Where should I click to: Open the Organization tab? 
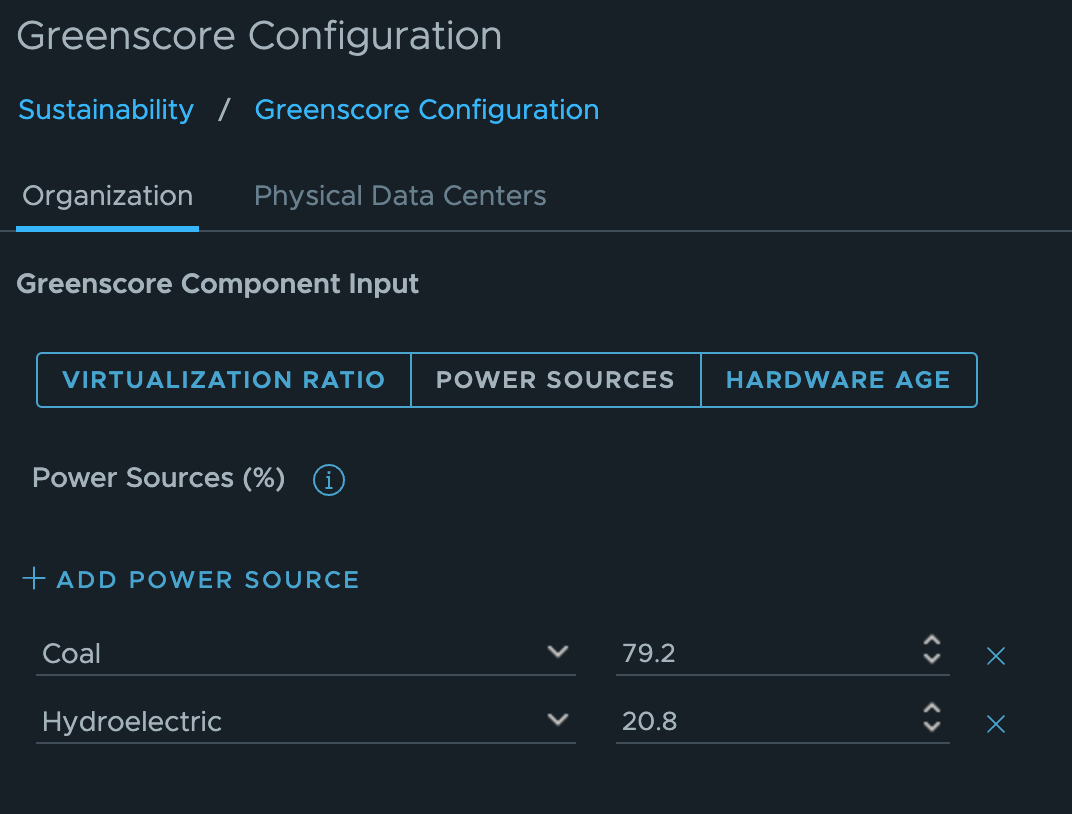[107, 196]
